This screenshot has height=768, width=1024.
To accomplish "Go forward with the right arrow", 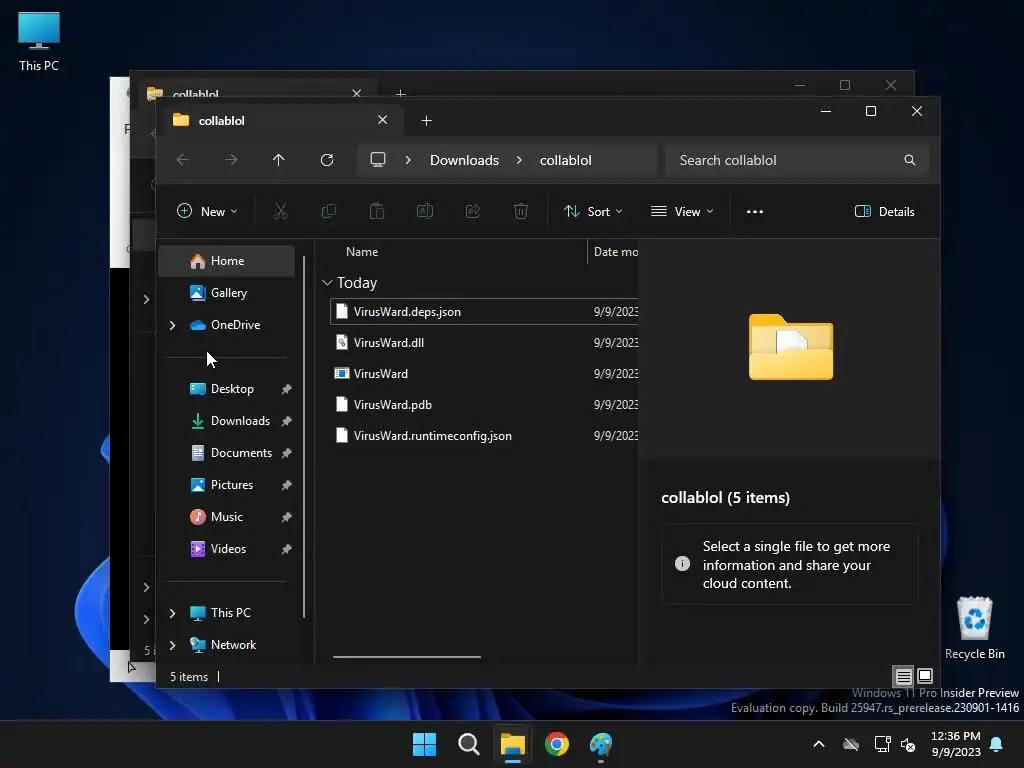I will (231, 160).
